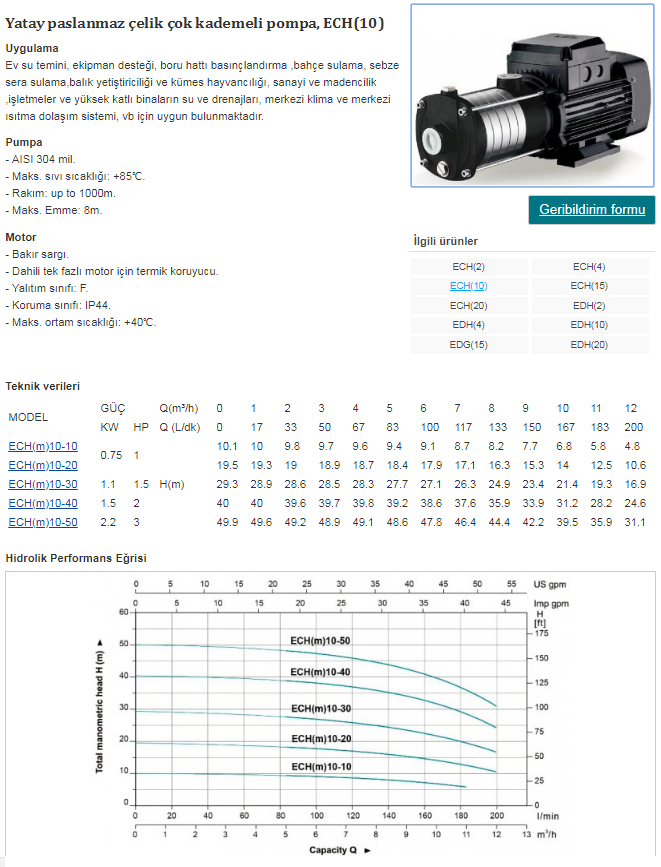This screenshot has width=661, height=867.
Task: Click the 200 L/dk flow header value
Action: [x=634, y=427]
